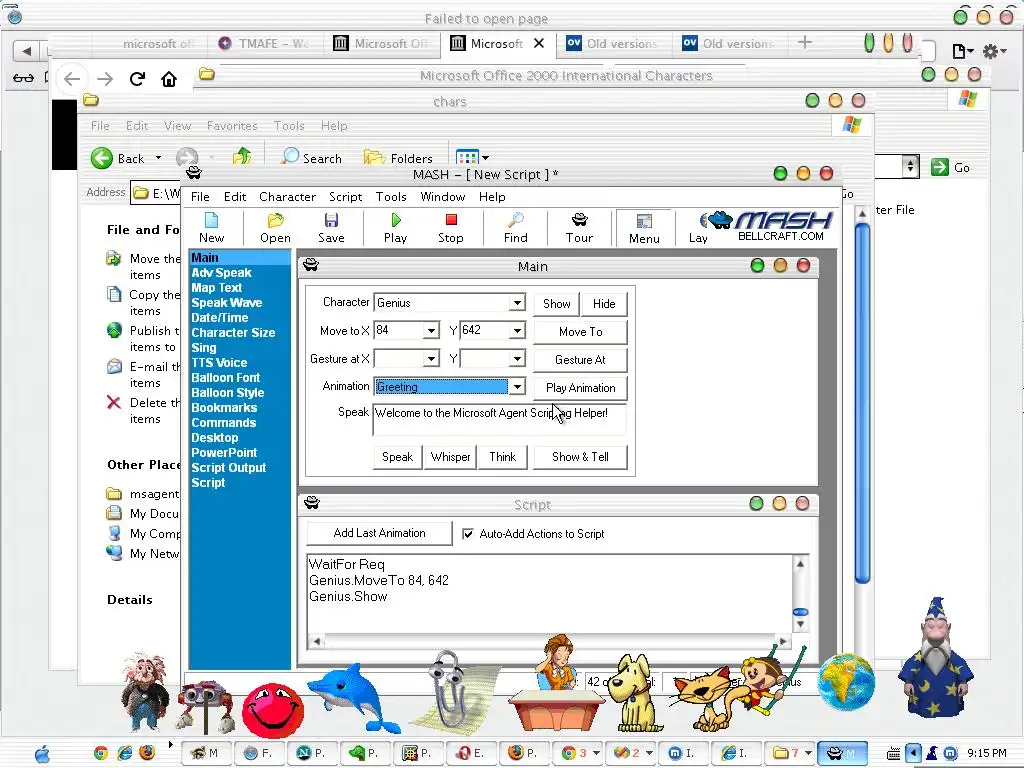Open the Move to X value dropdown
The height and width of the screenshot is (768, 1024).
[x=431, y=330]
